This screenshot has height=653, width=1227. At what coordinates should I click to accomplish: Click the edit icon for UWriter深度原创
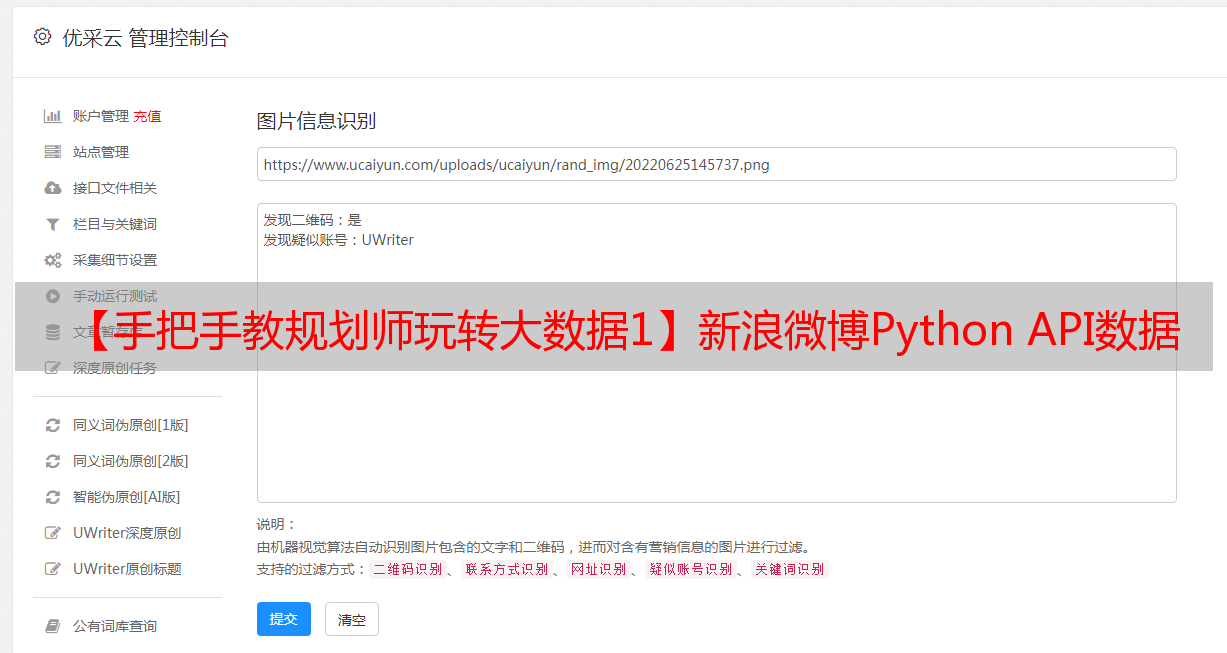53,533
